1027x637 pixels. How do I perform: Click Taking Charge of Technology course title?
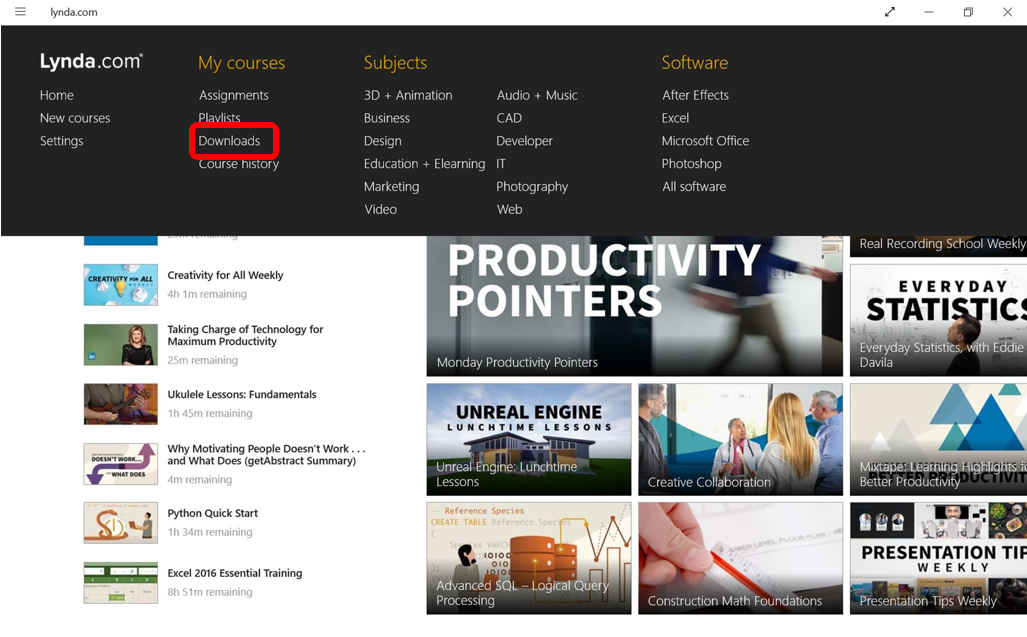click(x=246, y=335)
